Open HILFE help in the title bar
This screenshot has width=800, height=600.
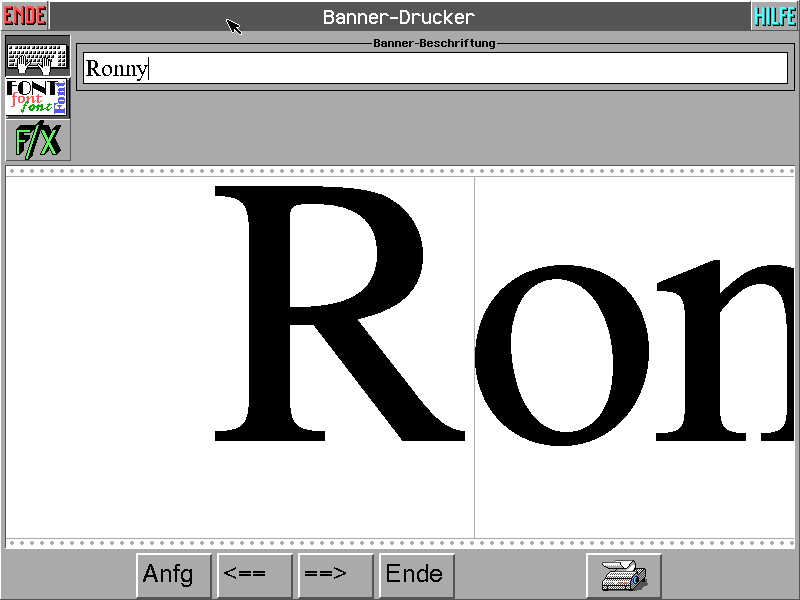[x=774, y=16]
